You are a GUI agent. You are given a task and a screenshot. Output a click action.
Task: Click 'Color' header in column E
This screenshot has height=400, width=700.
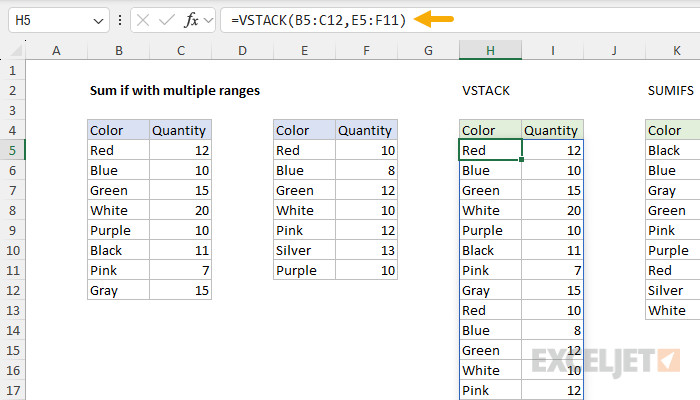[x=304, y=130]
